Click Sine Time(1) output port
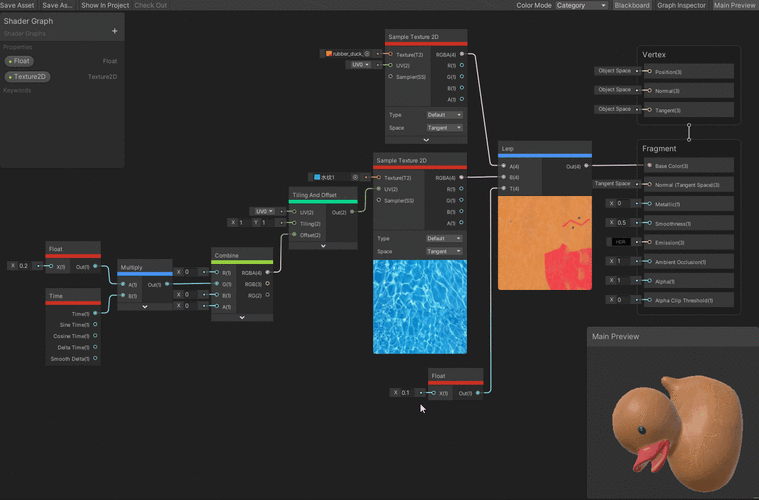 95,325
